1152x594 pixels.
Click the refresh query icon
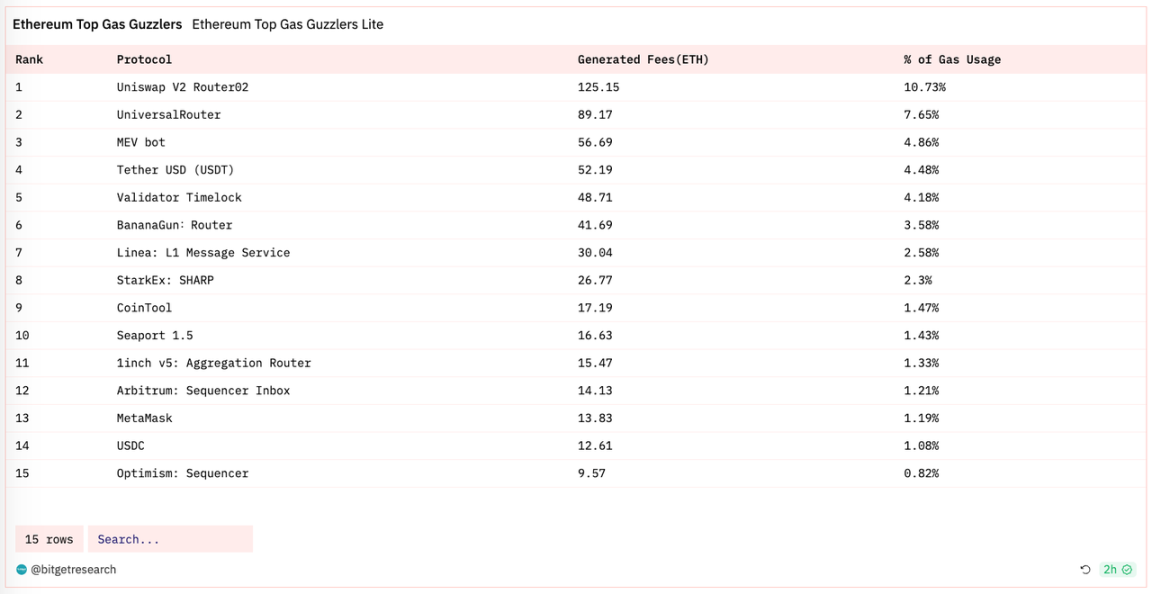click(1085, 570)
